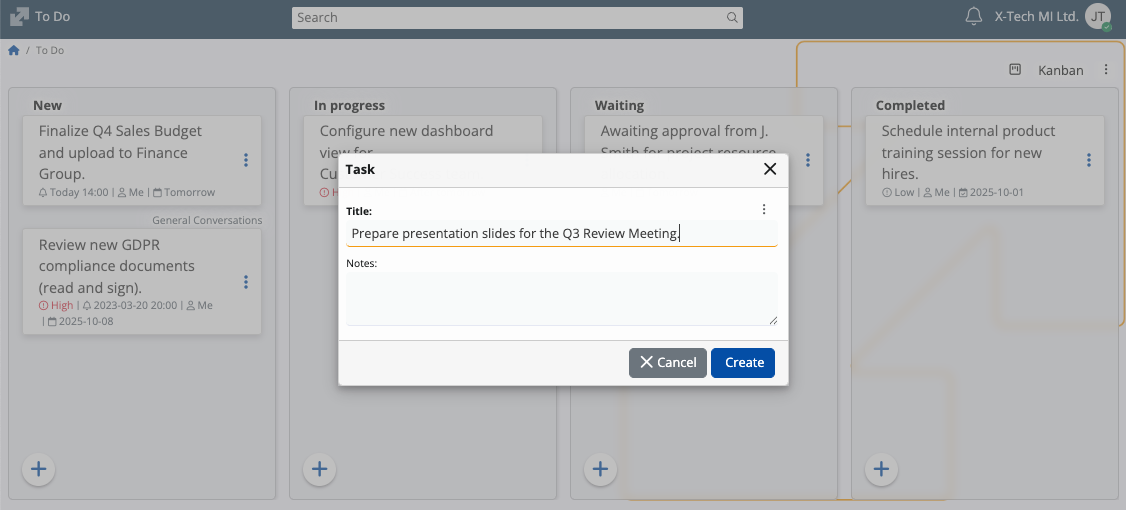Add a task to the New column
Screen dimensions: 1126x510
(38, 468)
